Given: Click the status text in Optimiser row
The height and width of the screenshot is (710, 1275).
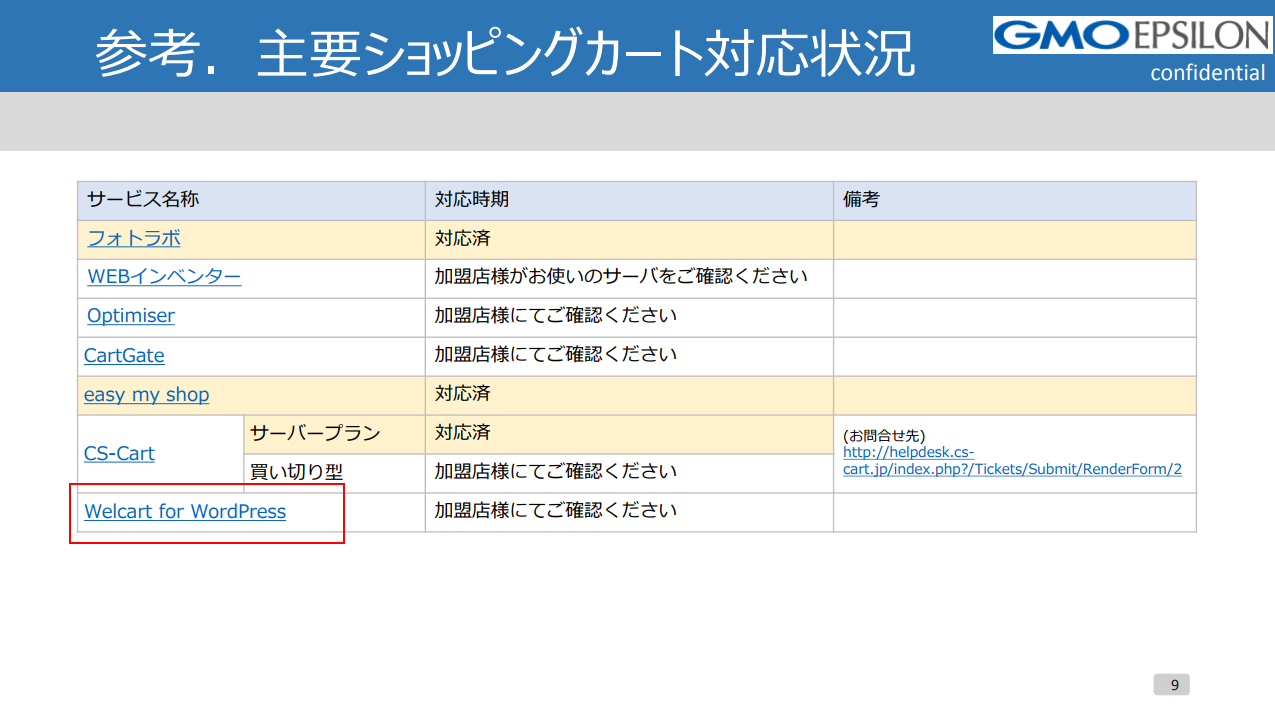Looking at the screenshot, I should tap(556, 316).
